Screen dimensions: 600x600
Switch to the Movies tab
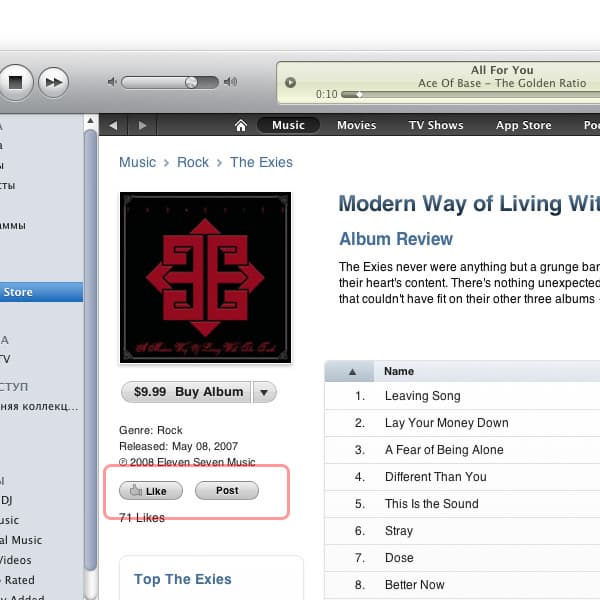point(356,125)
